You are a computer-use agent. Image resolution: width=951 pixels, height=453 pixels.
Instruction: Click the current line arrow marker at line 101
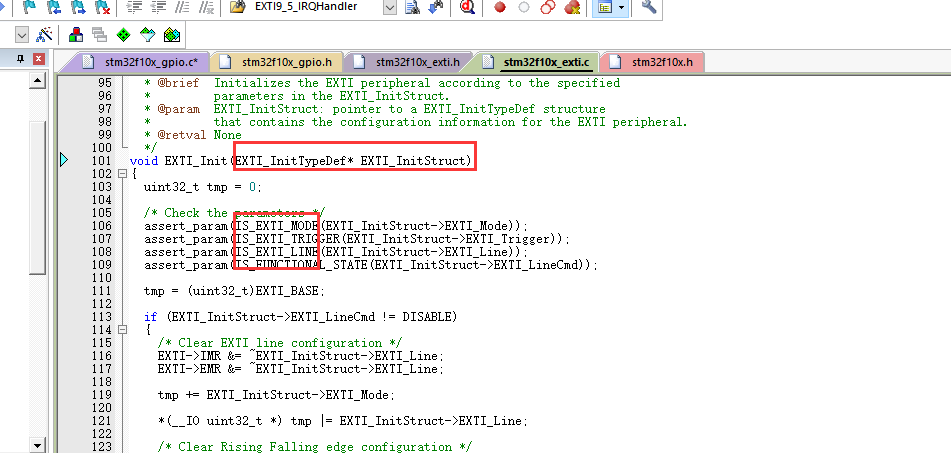pyautogui.click(x=64, y=160)
